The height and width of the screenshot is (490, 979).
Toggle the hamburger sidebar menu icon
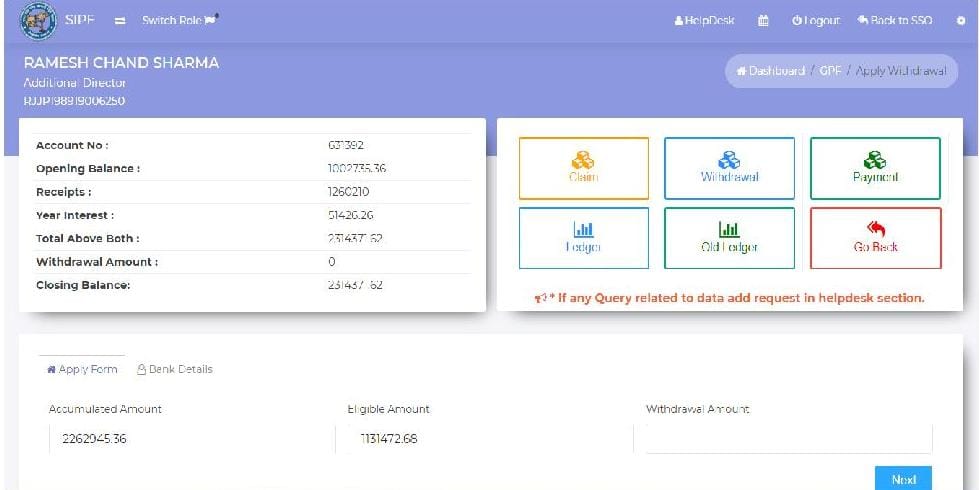click(121, 21)
